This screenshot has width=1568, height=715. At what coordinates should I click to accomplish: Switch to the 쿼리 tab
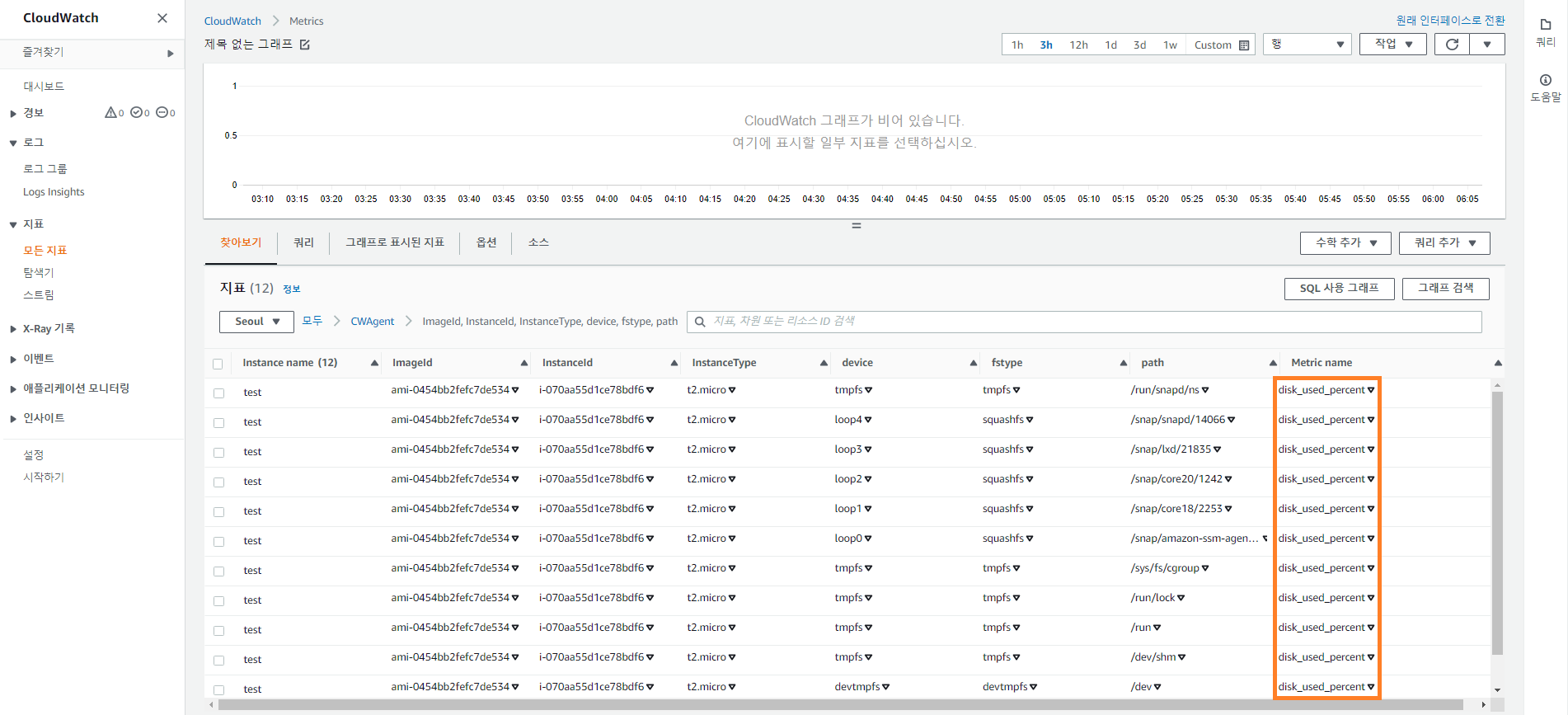click(303, 242)
